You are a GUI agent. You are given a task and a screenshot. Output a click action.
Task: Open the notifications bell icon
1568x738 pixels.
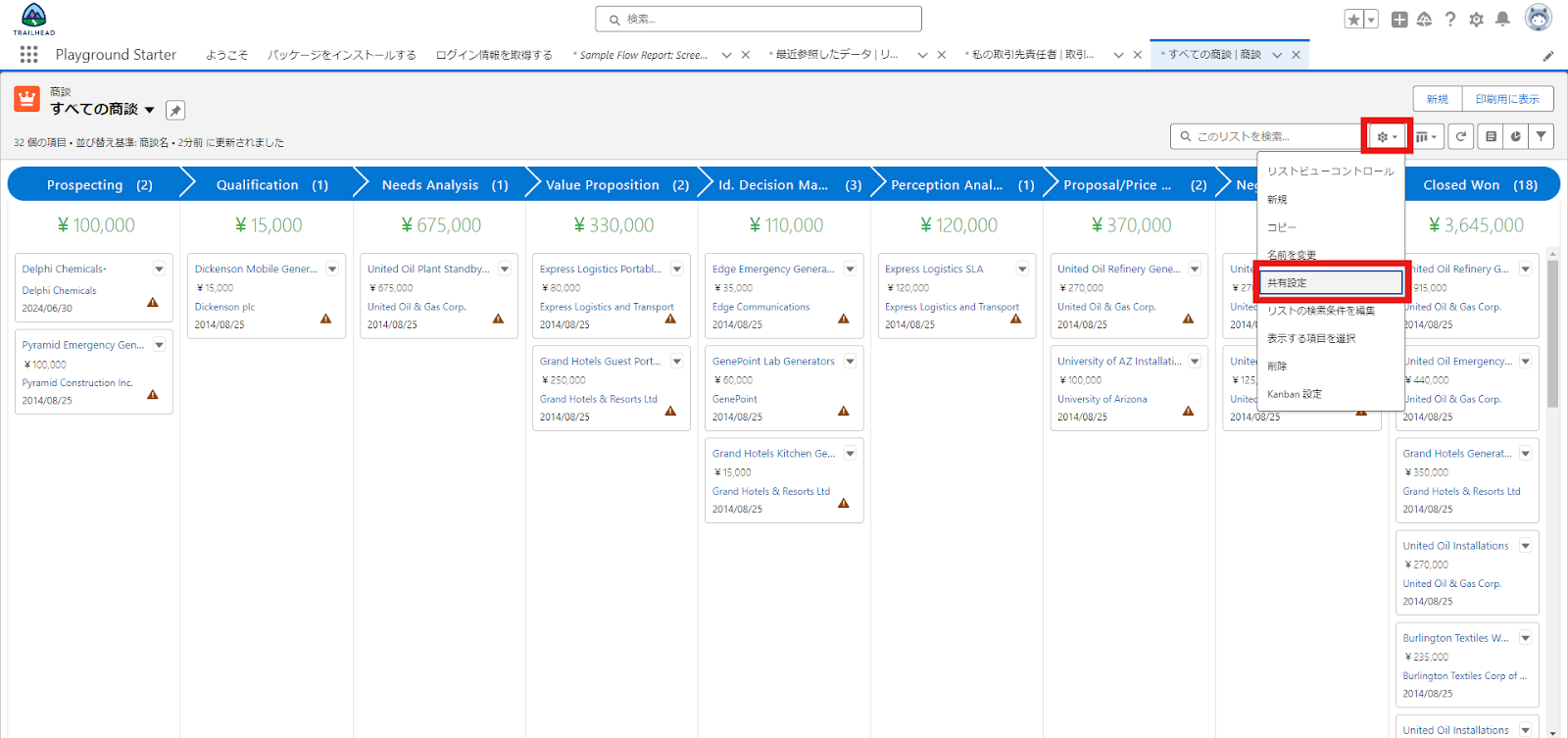(x=1502, y=20)
